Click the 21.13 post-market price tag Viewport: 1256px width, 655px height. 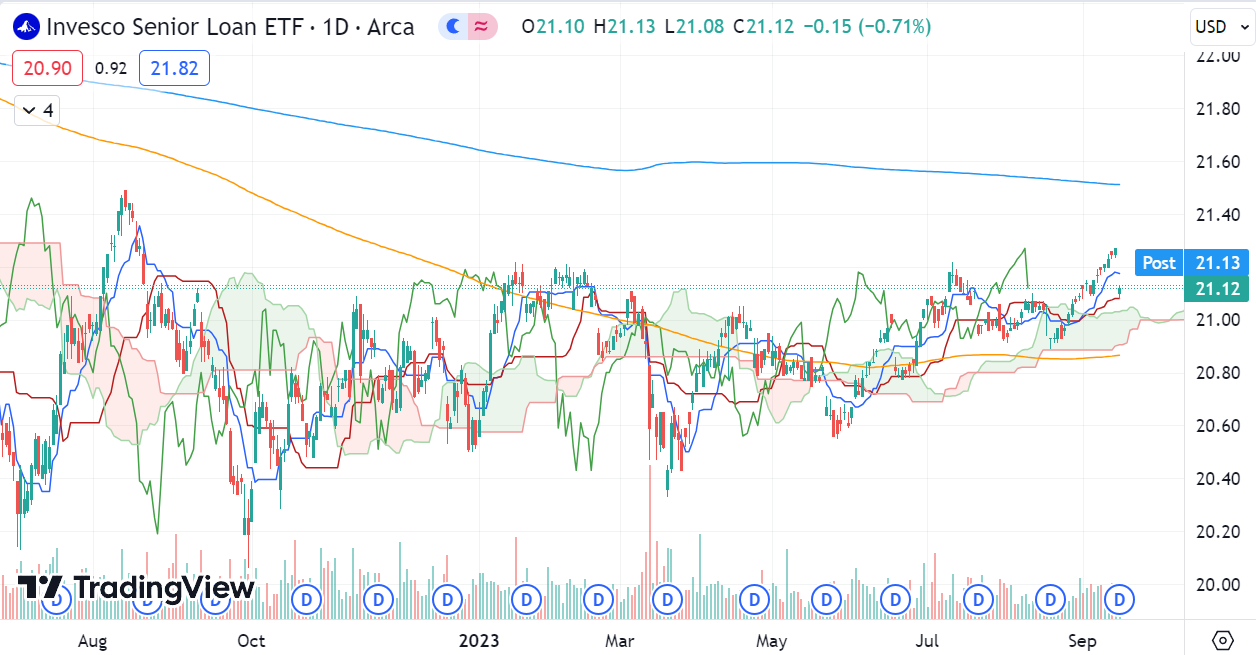tap(1216, 263)
